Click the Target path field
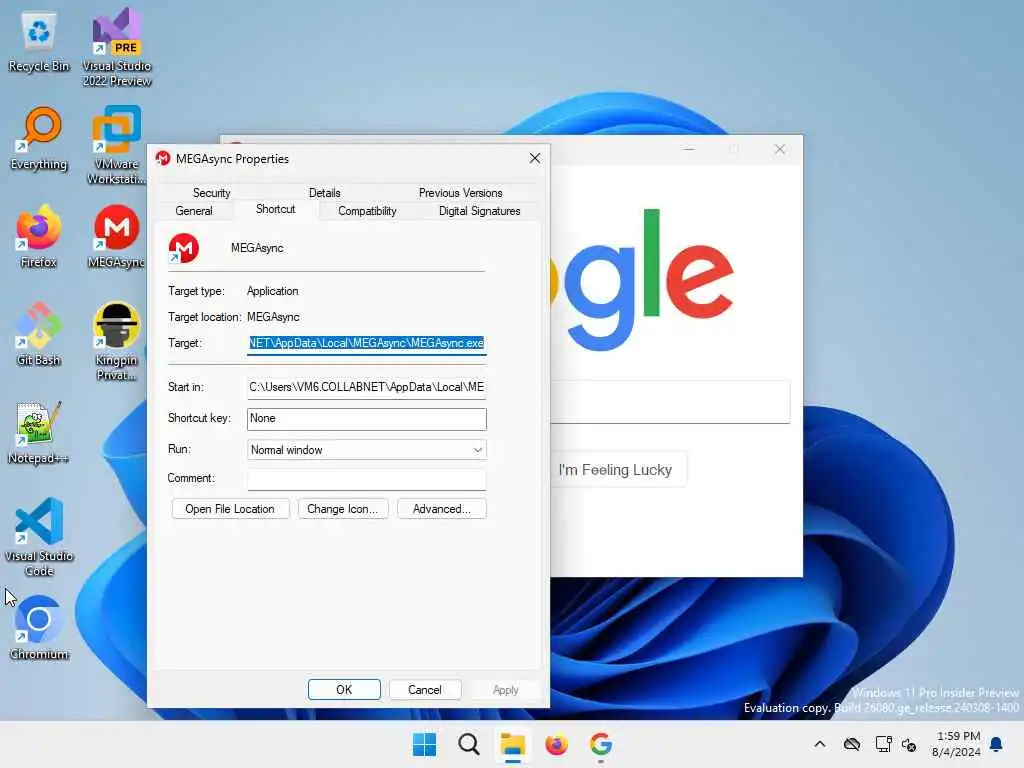 (x=366, y=343)
